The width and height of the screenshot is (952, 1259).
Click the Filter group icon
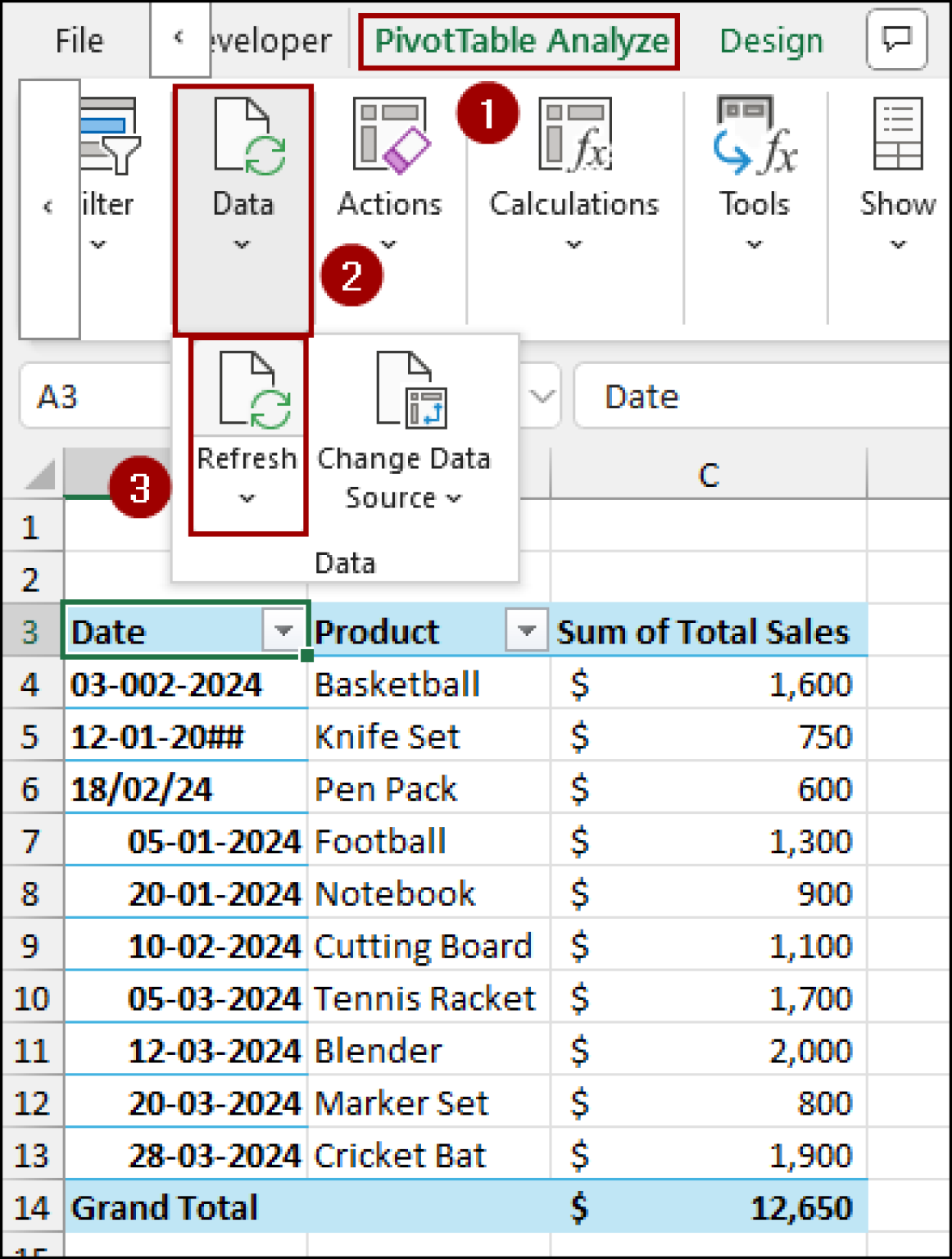pyautogui.click(x=110, y=137)
